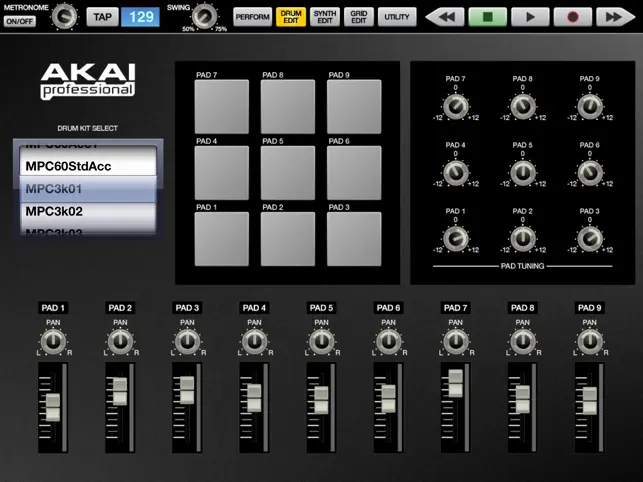Fast forward with the double-right arrow

click(615, 17)
